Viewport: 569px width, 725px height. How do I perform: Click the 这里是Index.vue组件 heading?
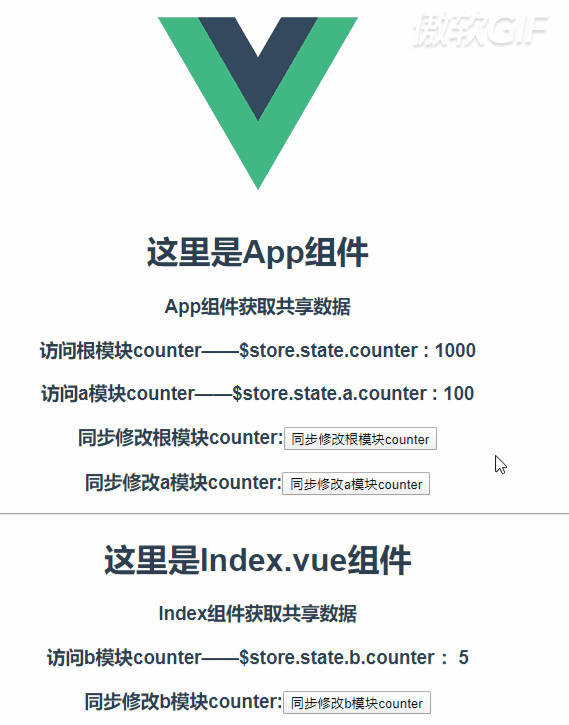(x=257, y=560)
